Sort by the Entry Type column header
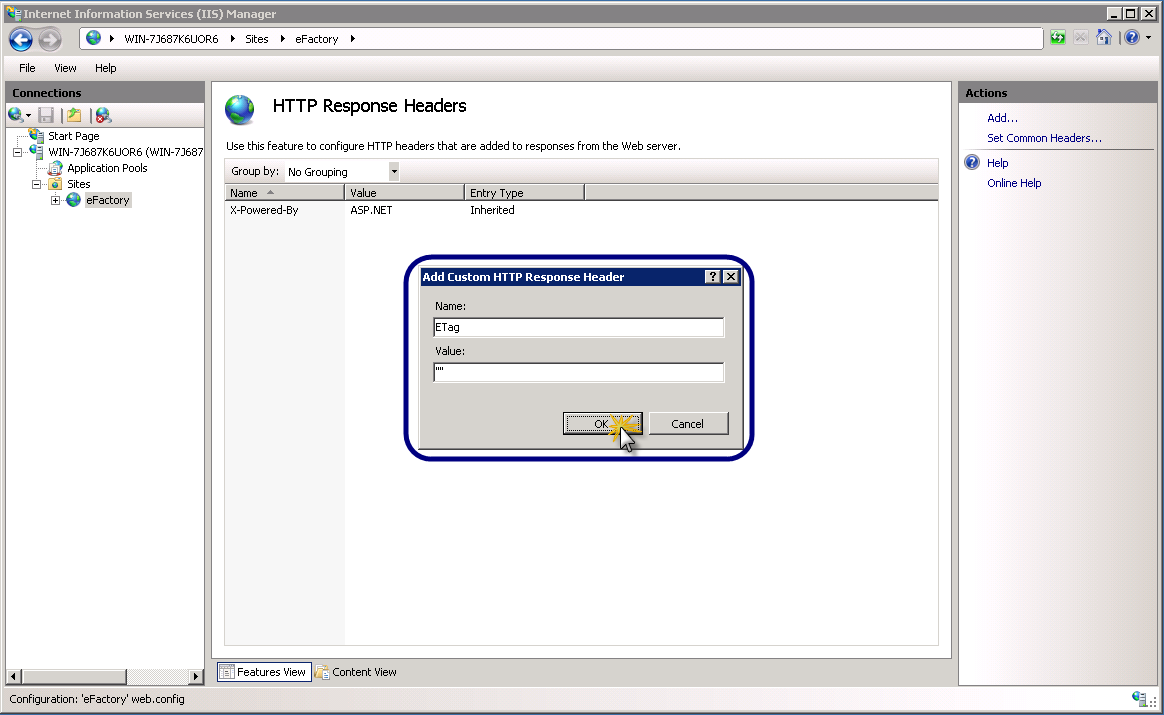Image resolution: width=1164 pixels, height=715 pixels. click(x=524, y=192)
